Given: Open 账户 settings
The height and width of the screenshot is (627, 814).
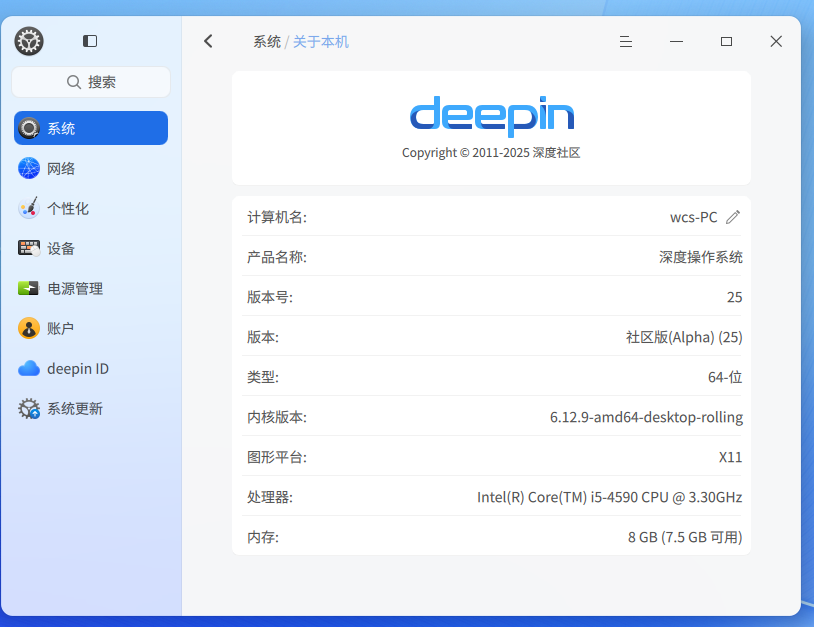Looking at the screenshot, I should (x=91, y=328).
